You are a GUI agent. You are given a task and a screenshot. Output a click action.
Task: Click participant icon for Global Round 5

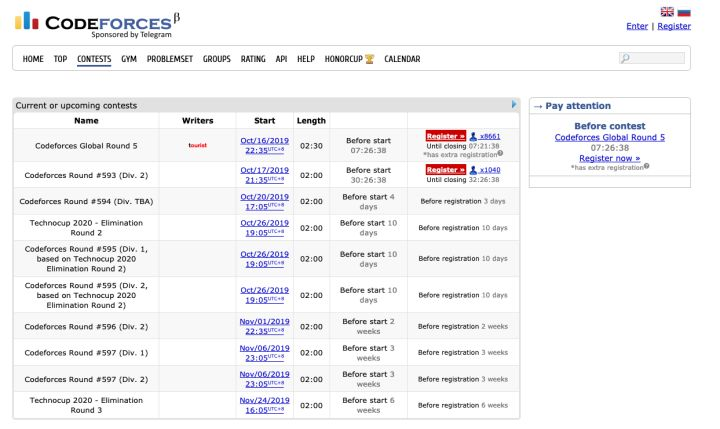pos(473,136)
